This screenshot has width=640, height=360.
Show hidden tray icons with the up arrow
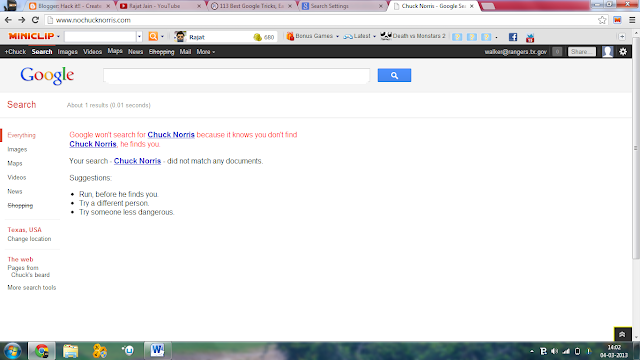point(532,351)
